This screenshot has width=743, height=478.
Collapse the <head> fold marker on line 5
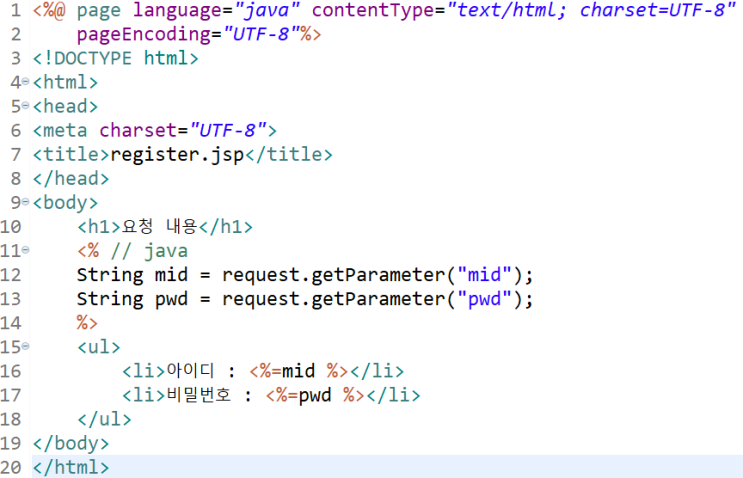tap(25, 106)
